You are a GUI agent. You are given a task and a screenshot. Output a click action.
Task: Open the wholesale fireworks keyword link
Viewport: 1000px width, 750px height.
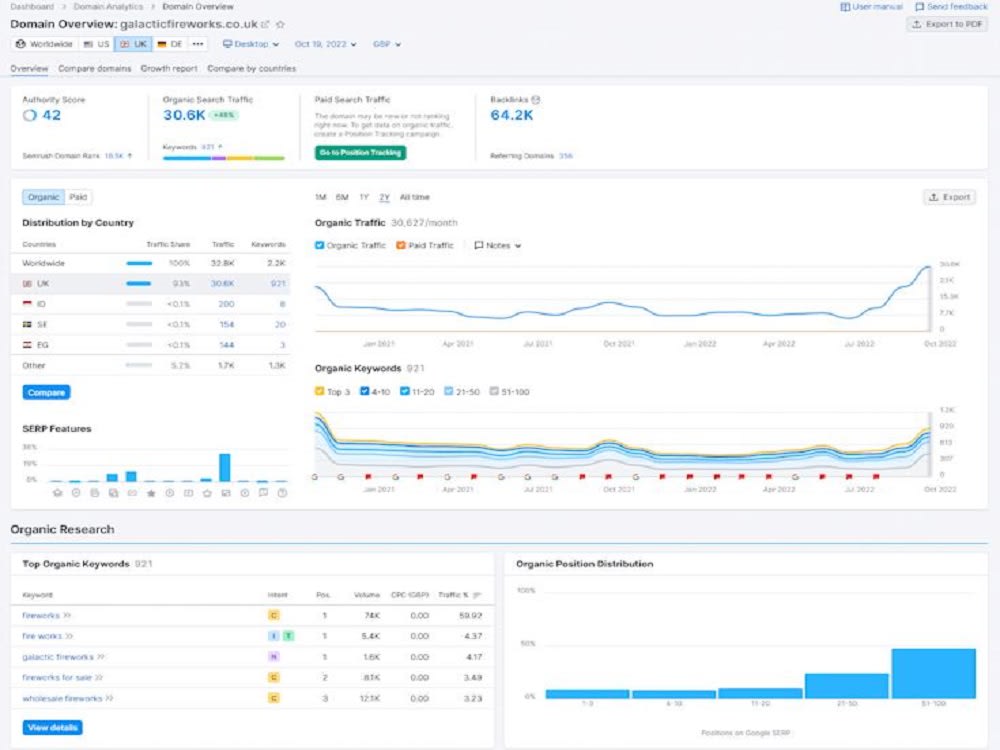(x=62, y=698)
